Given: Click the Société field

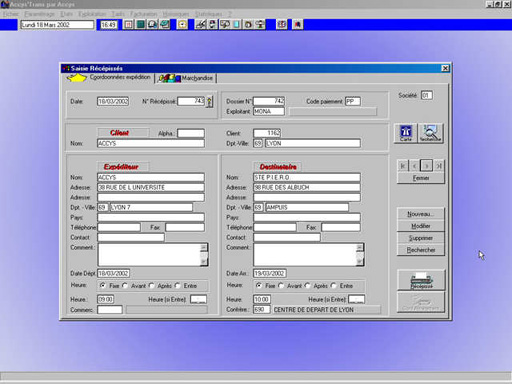Looking at the screenshot, I should (x=427, y=95).
